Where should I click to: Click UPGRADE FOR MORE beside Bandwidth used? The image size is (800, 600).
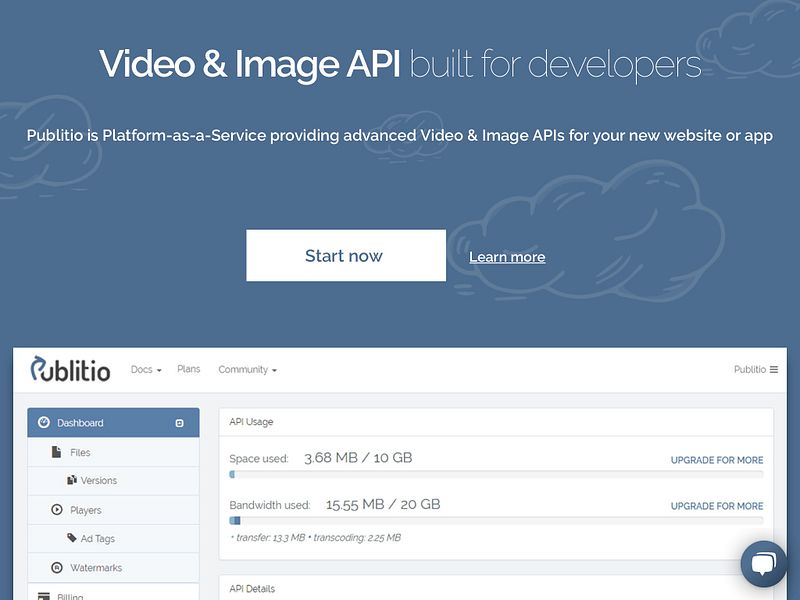click(x=717, y=506)
